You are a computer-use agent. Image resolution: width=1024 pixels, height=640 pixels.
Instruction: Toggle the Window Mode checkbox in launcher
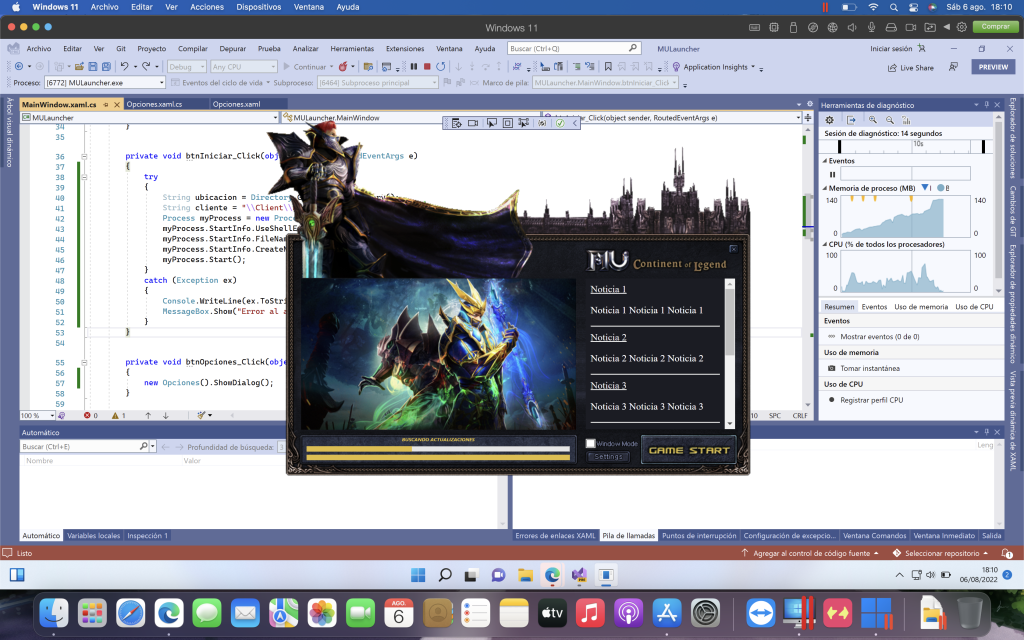pyautogui.click(x=590, y=443)
